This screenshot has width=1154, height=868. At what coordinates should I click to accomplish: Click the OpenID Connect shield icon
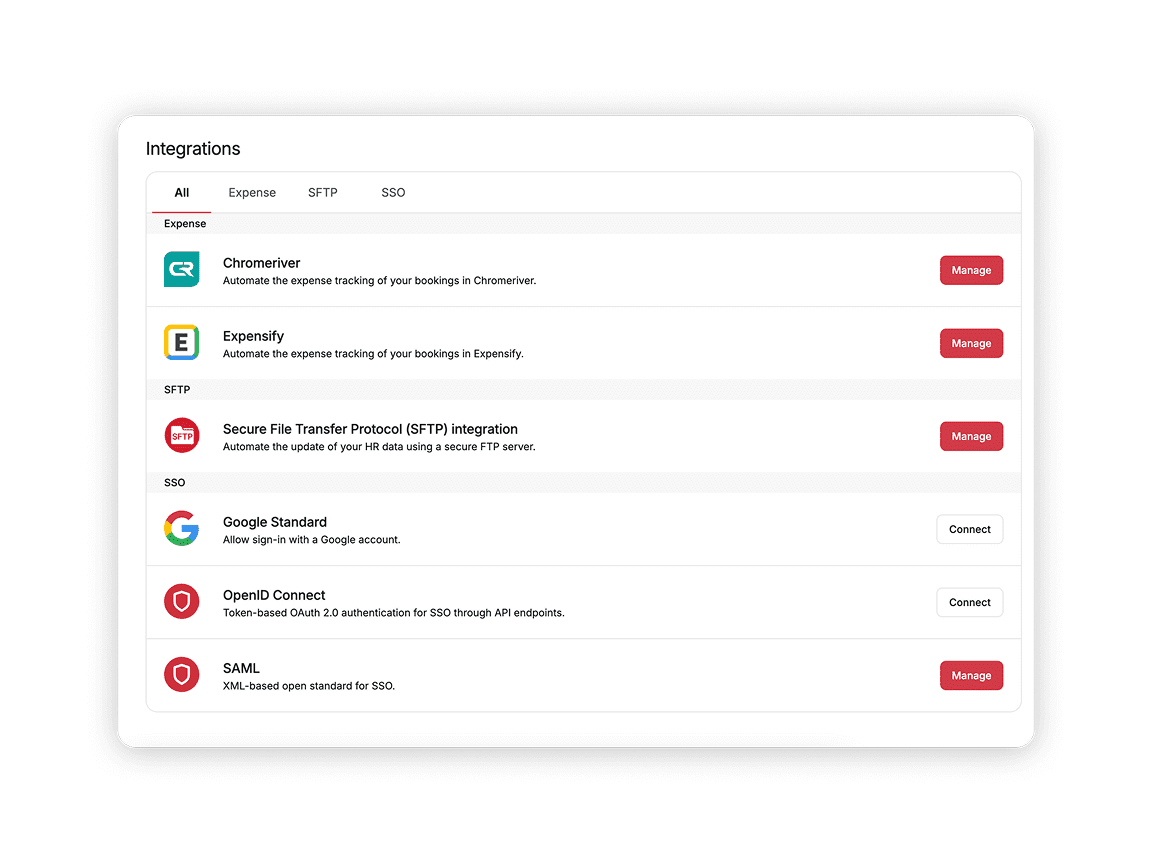pos(181,601)
